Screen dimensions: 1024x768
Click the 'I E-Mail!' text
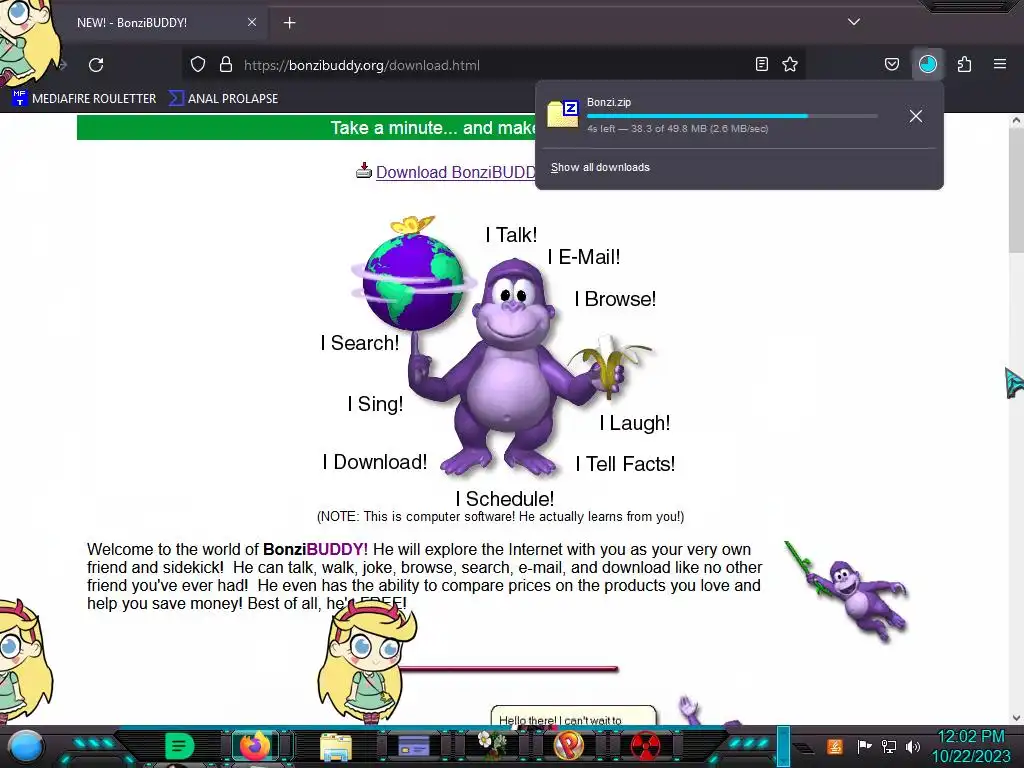click(584, 257)
